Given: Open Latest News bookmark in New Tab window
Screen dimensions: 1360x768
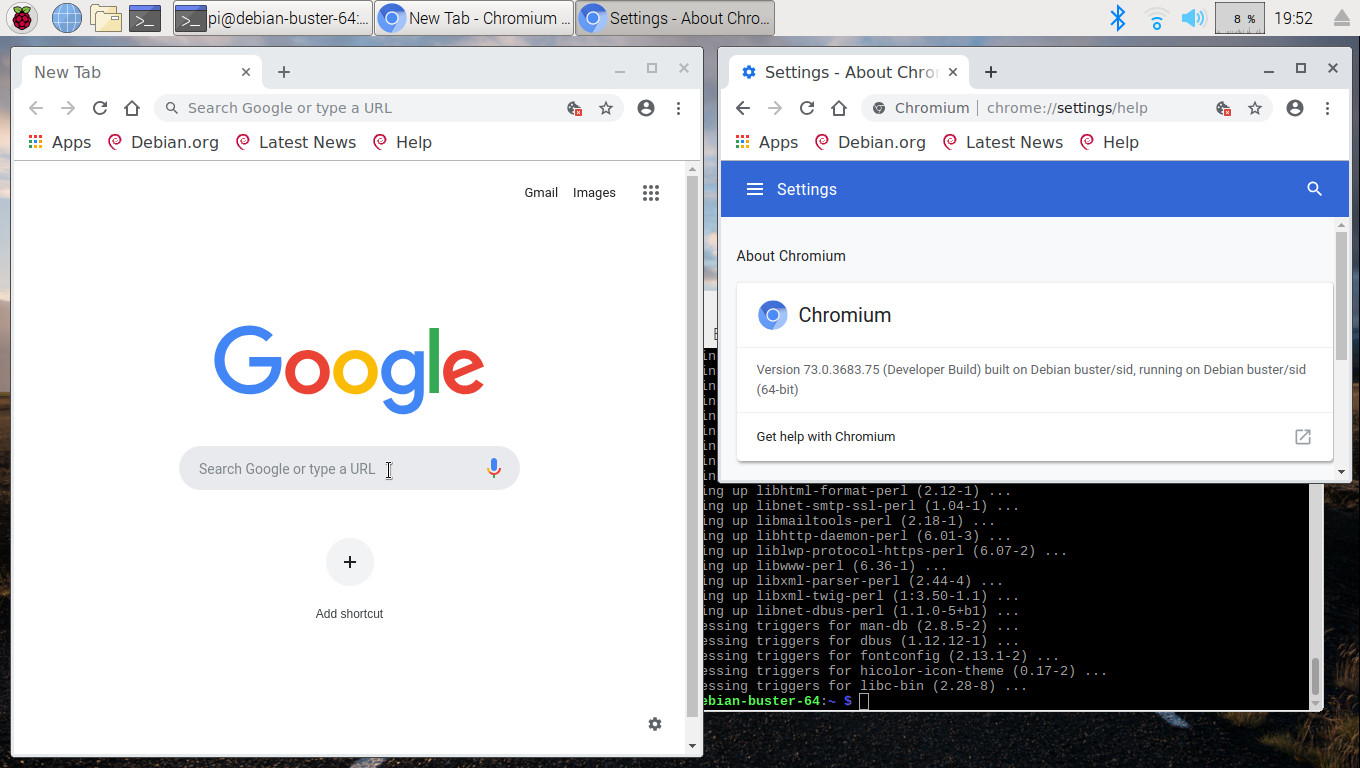Looking at the screenshot, I should point(296,142).
